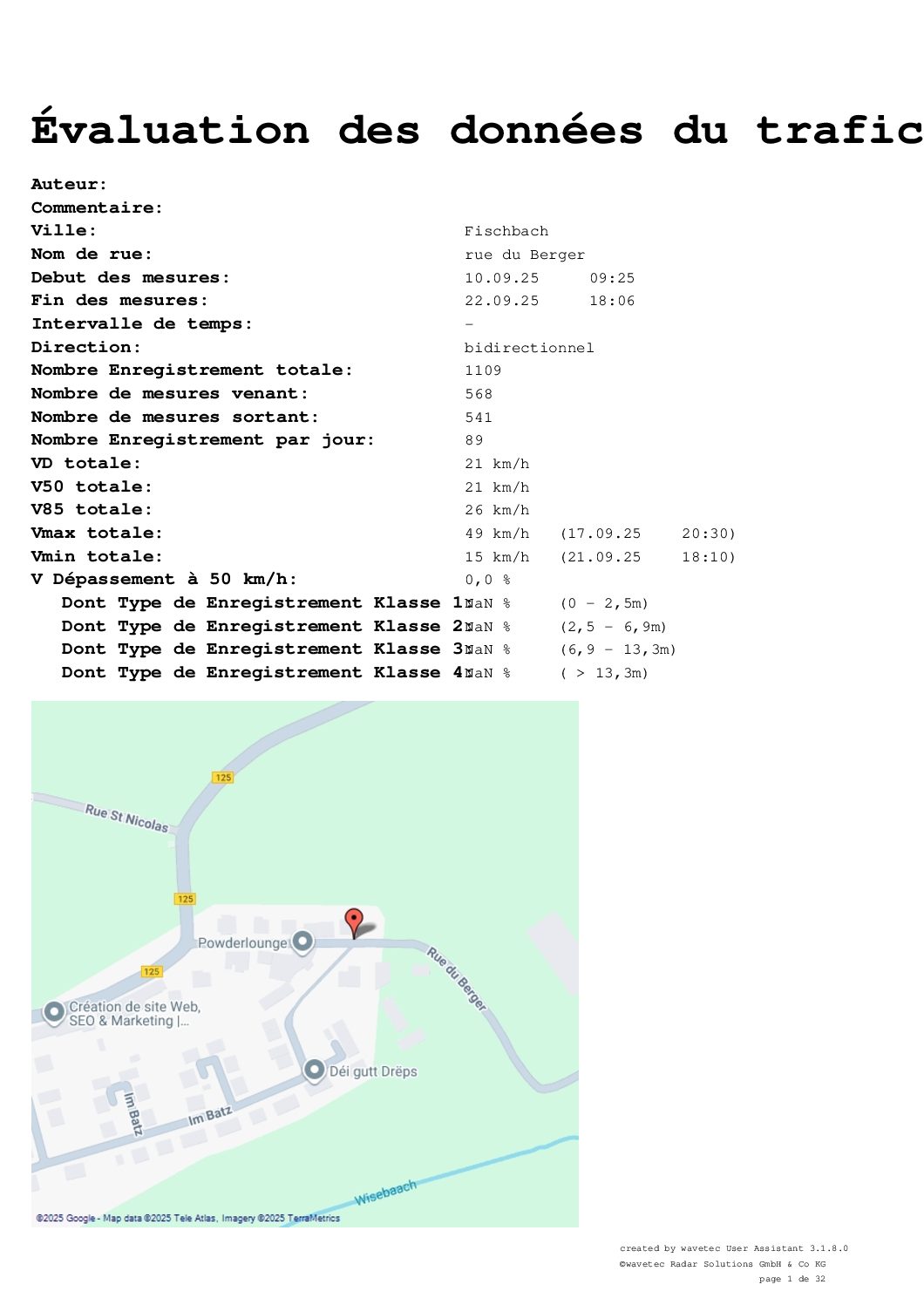Viewport: 924px width, 1305px height.
Task: Select the measurement end date '22.09.25'
Action: click(x=502, y=301)
